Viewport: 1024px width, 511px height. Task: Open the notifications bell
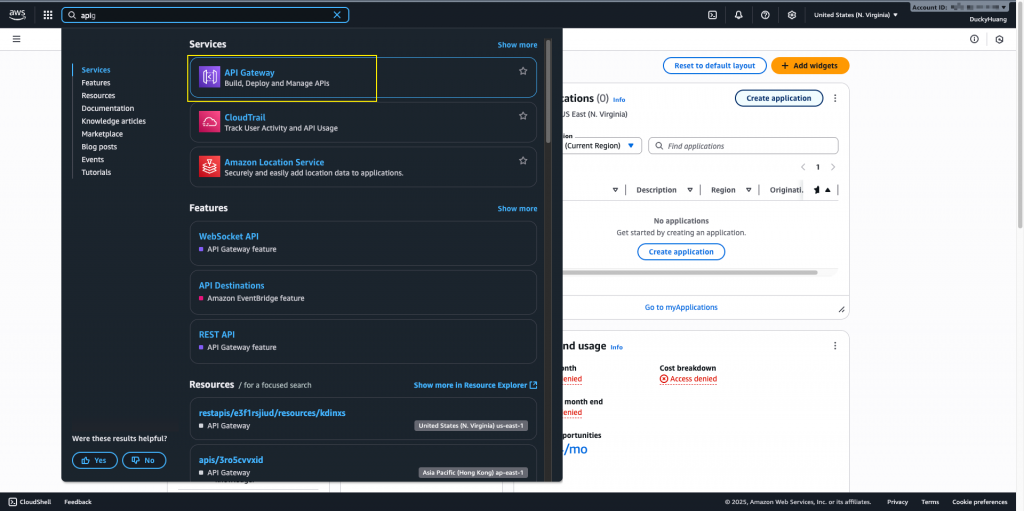pos(739,15)
